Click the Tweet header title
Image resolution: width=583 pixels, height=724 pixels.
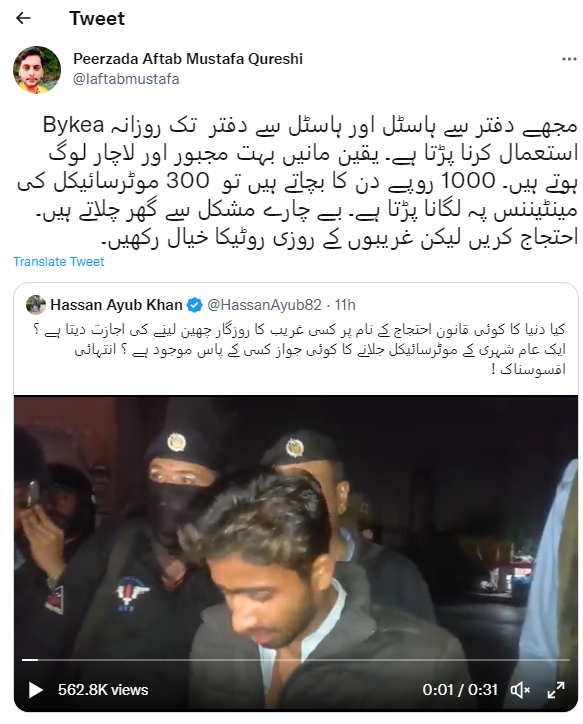click(x=97, y=18)
